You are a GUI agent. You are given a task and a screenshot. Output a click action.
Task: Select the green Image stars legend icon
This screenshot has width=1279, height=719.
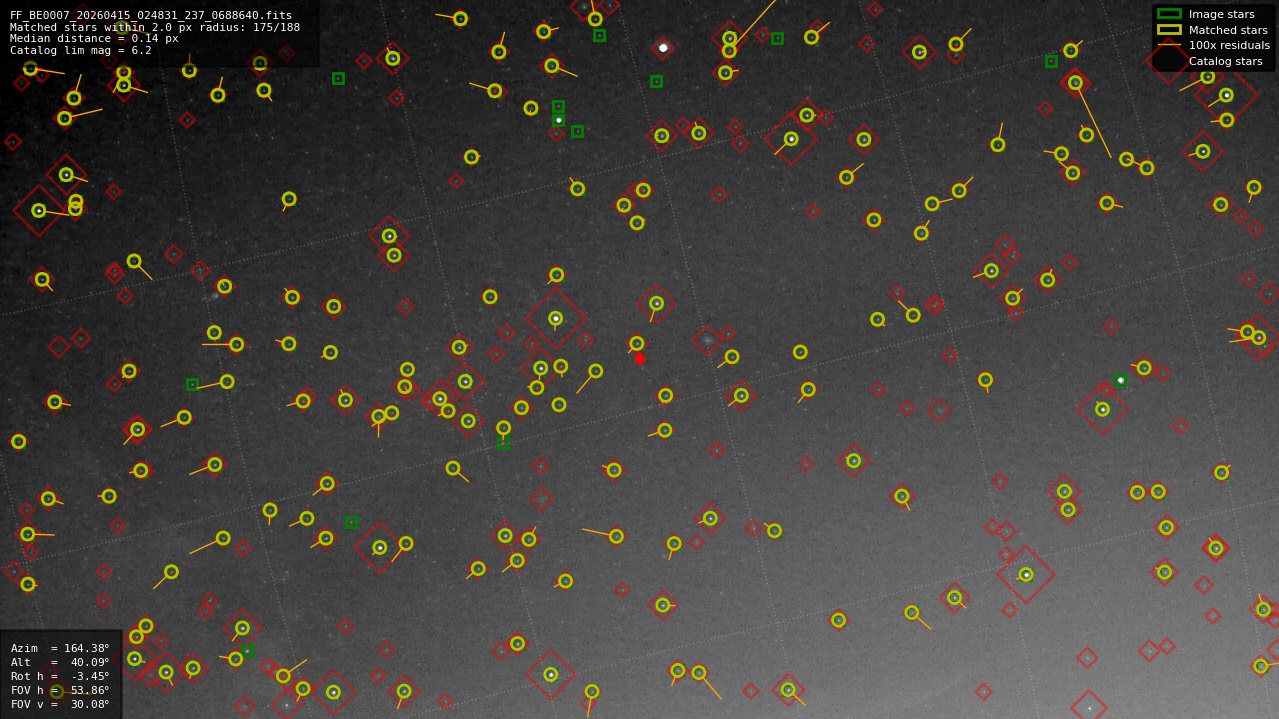[1167, 14]
